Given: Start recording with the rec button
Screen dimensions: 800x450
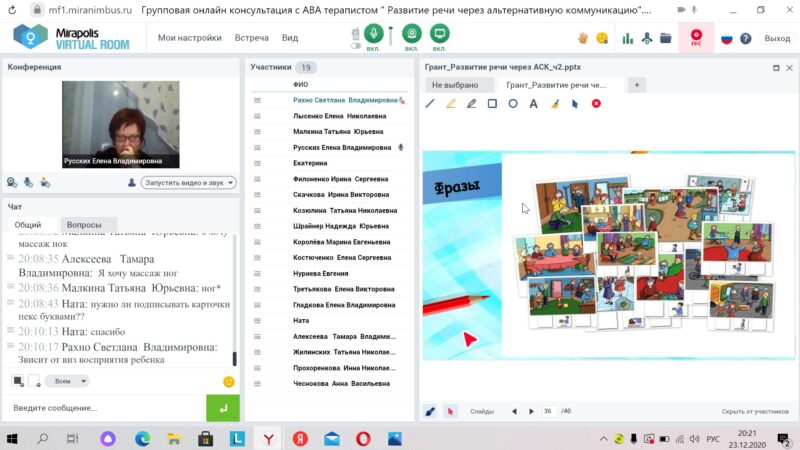Looking at the screenshot, I should pos(696,37).
